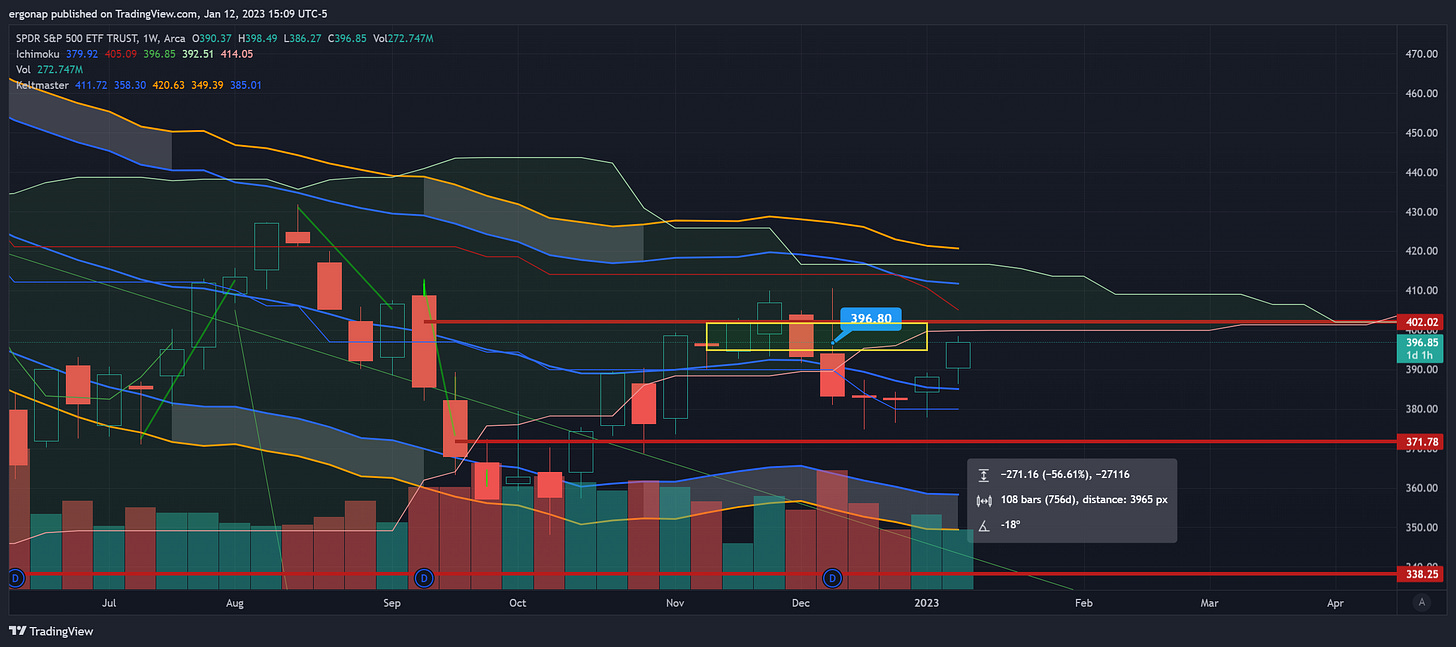Click the 108 bars (756d) measurement text
1456x647 pixels.
pos(1084,500)
